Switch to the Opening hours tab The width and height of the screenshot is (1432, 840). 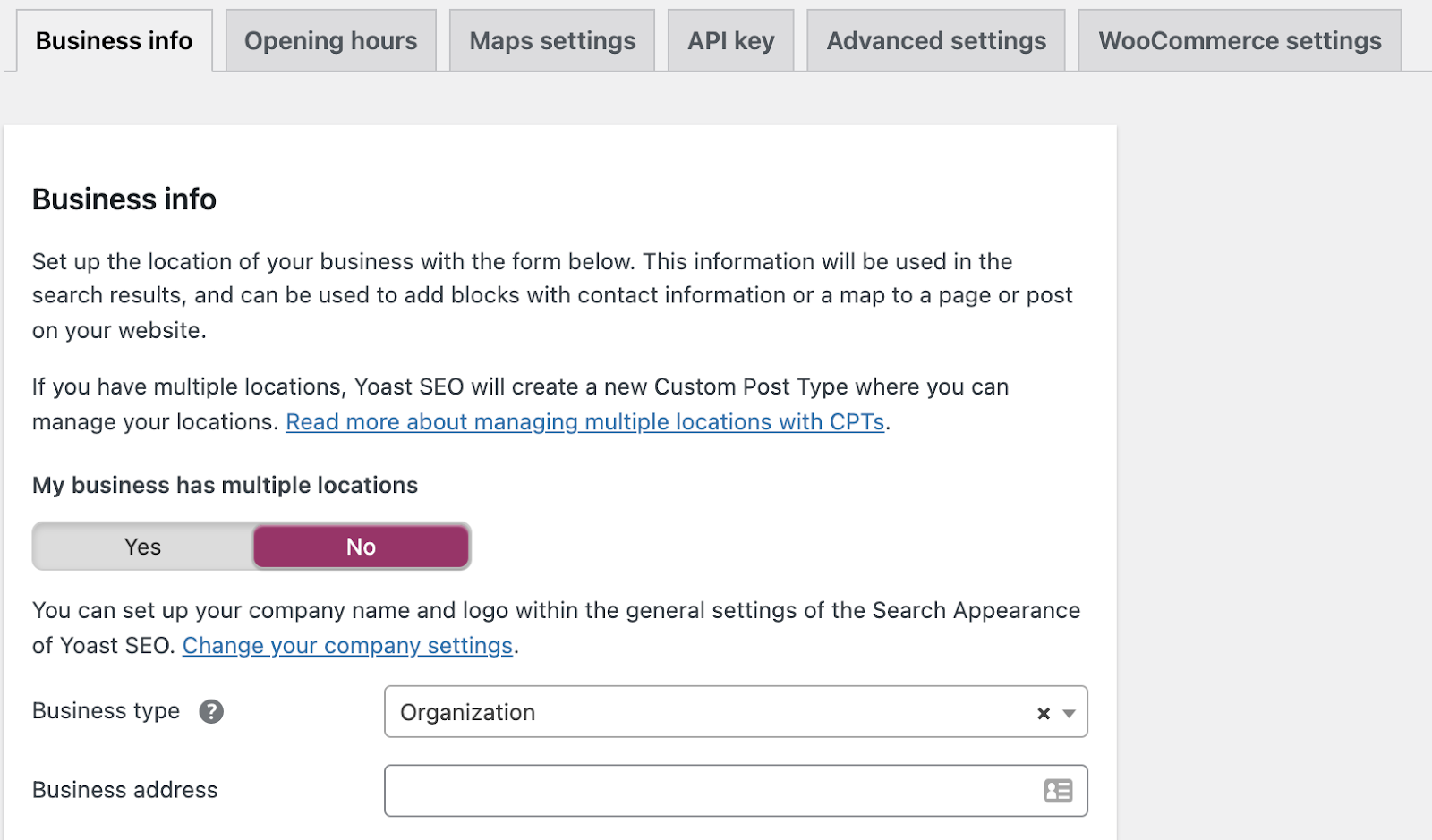click(x=330, y=41)
